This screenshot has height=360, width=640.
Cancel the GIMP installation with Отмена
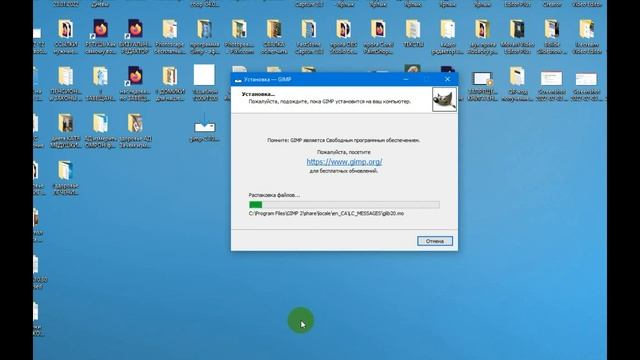435,241
